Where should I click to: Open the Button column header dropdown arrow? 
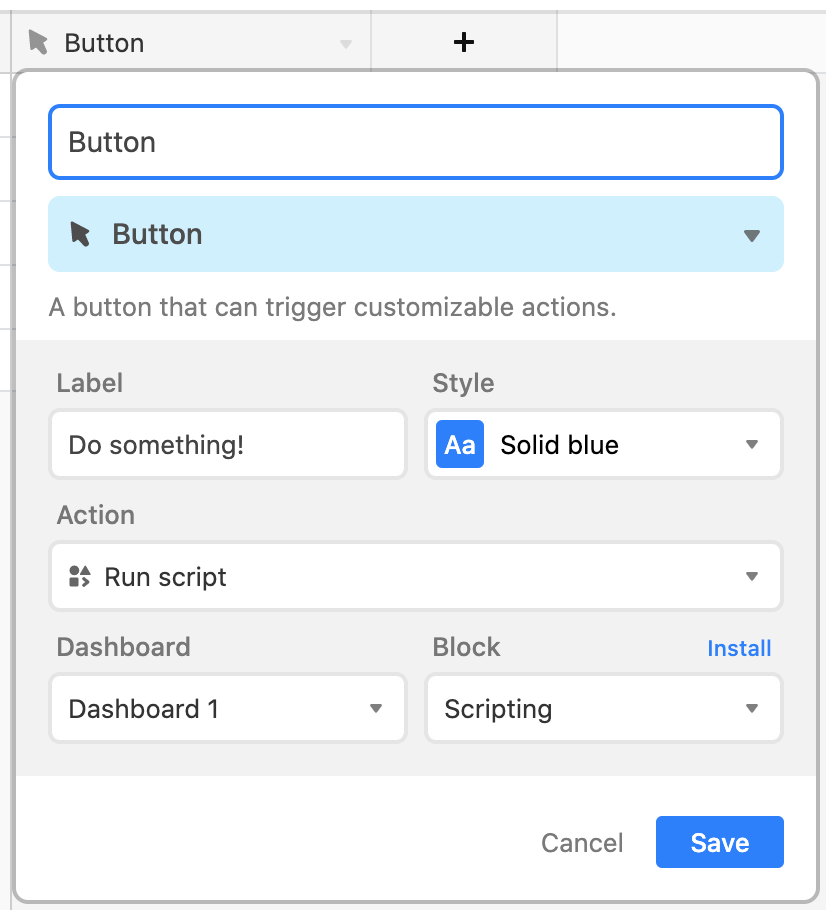[x=346, y=44]
